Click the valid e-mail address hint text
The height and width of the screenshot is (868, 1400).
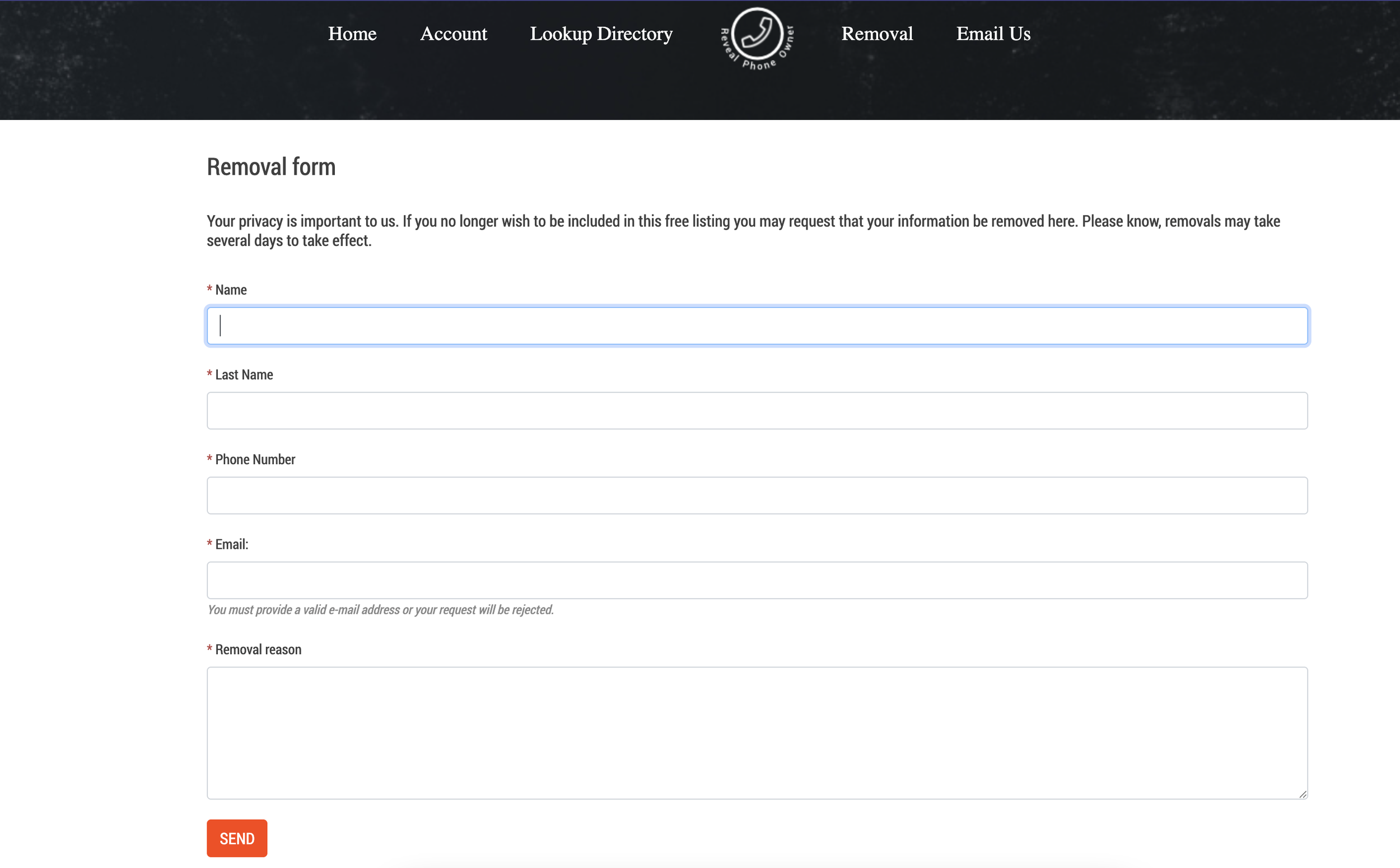pos(380,610)
